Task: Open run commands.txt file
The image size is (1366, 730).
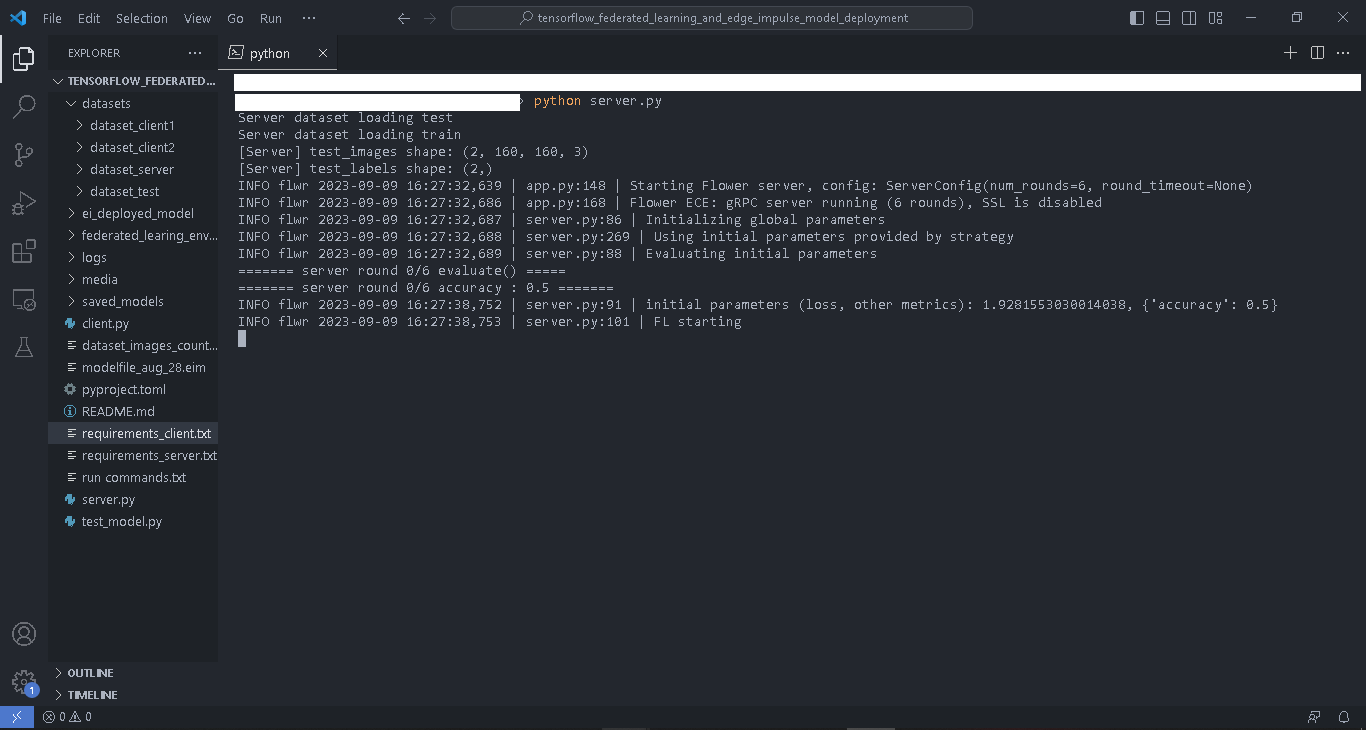Action: [x=133, y=477]
